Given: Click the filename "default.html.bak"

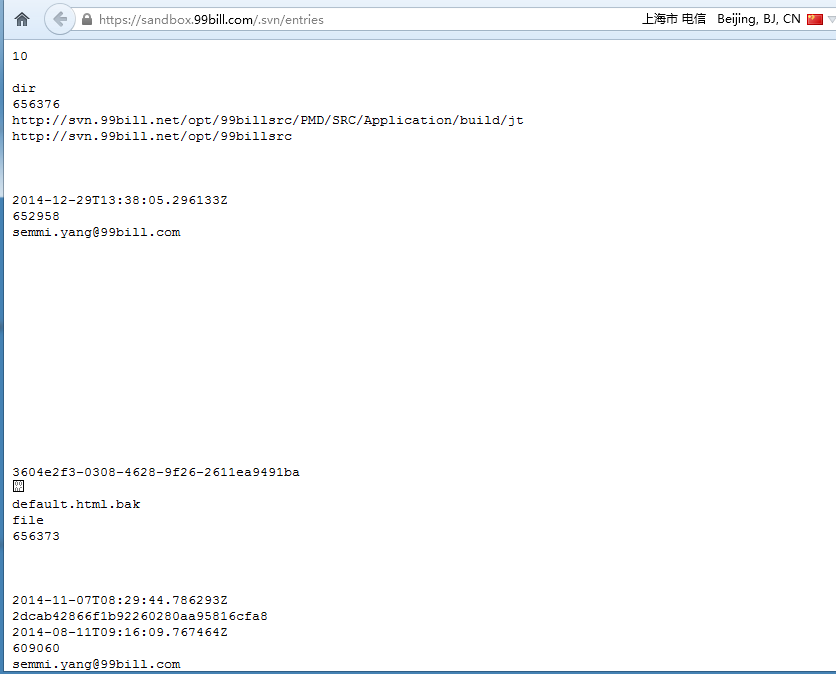Looking at the screenshot, I should [x=76, y=504].
